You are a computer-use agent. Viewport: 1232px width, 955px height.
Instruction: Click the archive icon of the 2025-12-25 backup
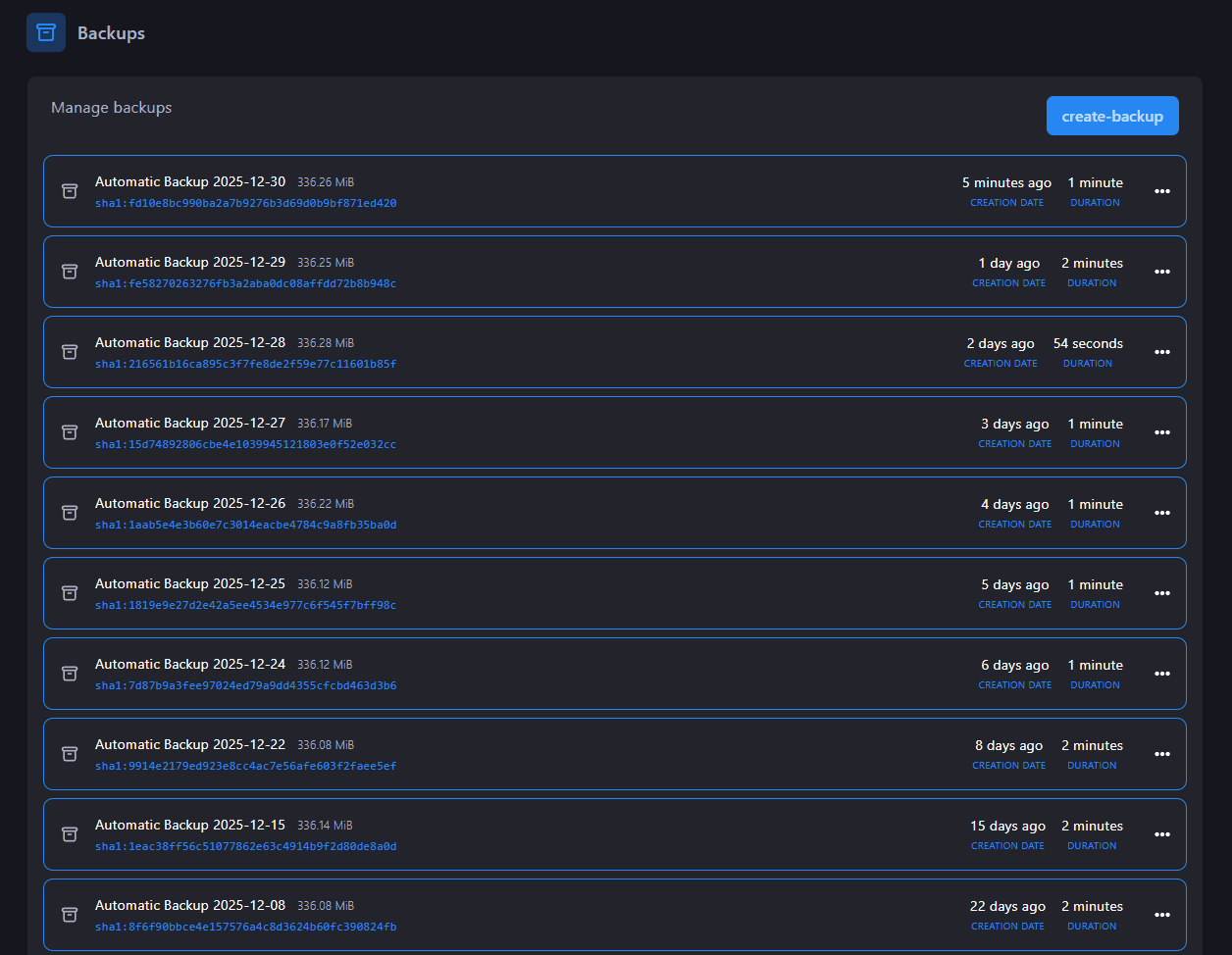coord(70,593)
